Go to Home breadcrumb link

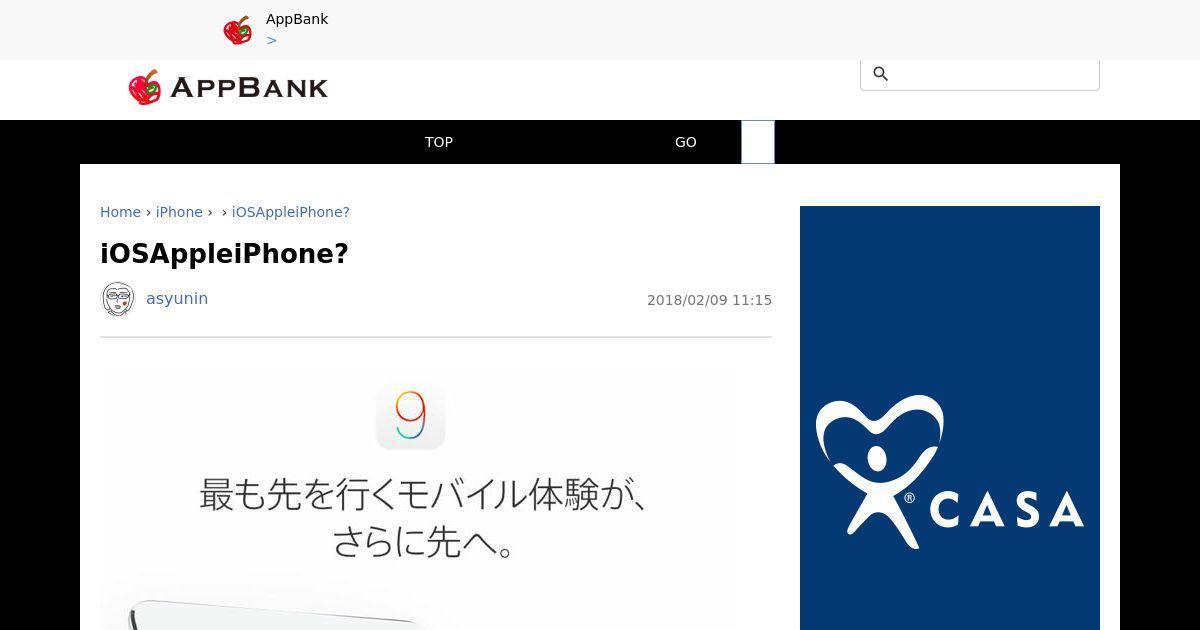click(120, 212)
